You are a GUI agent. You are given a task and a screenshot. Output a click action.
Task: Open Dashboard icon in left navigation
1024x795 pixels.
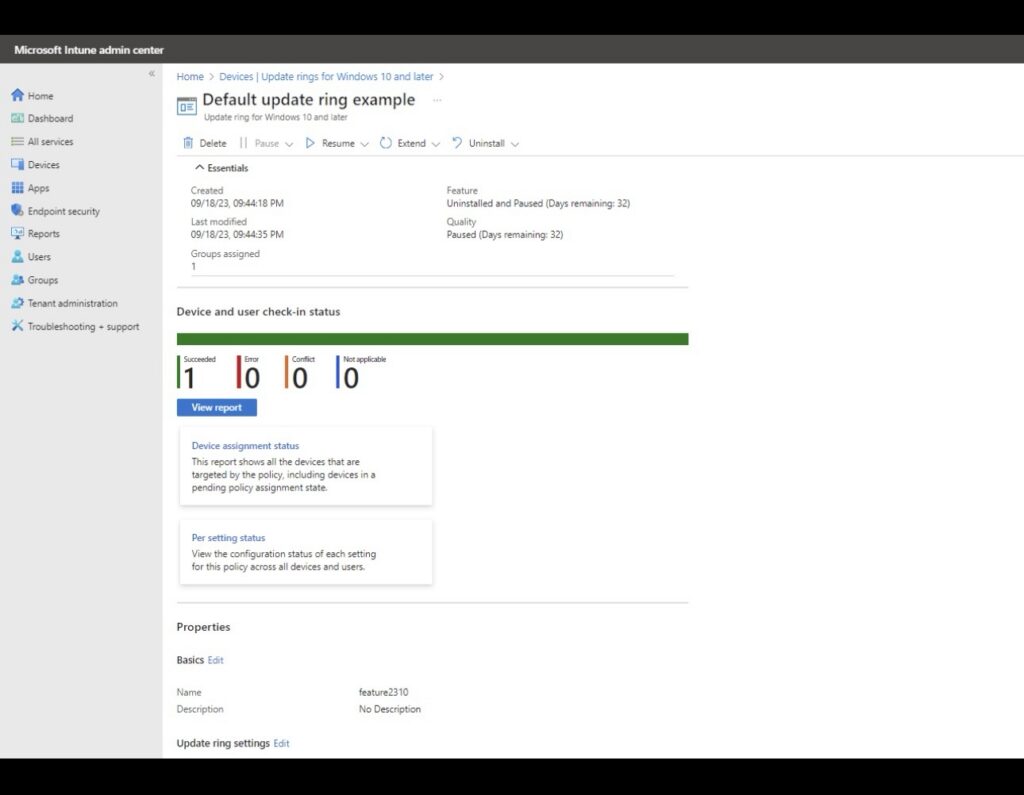tap(17, 119)
